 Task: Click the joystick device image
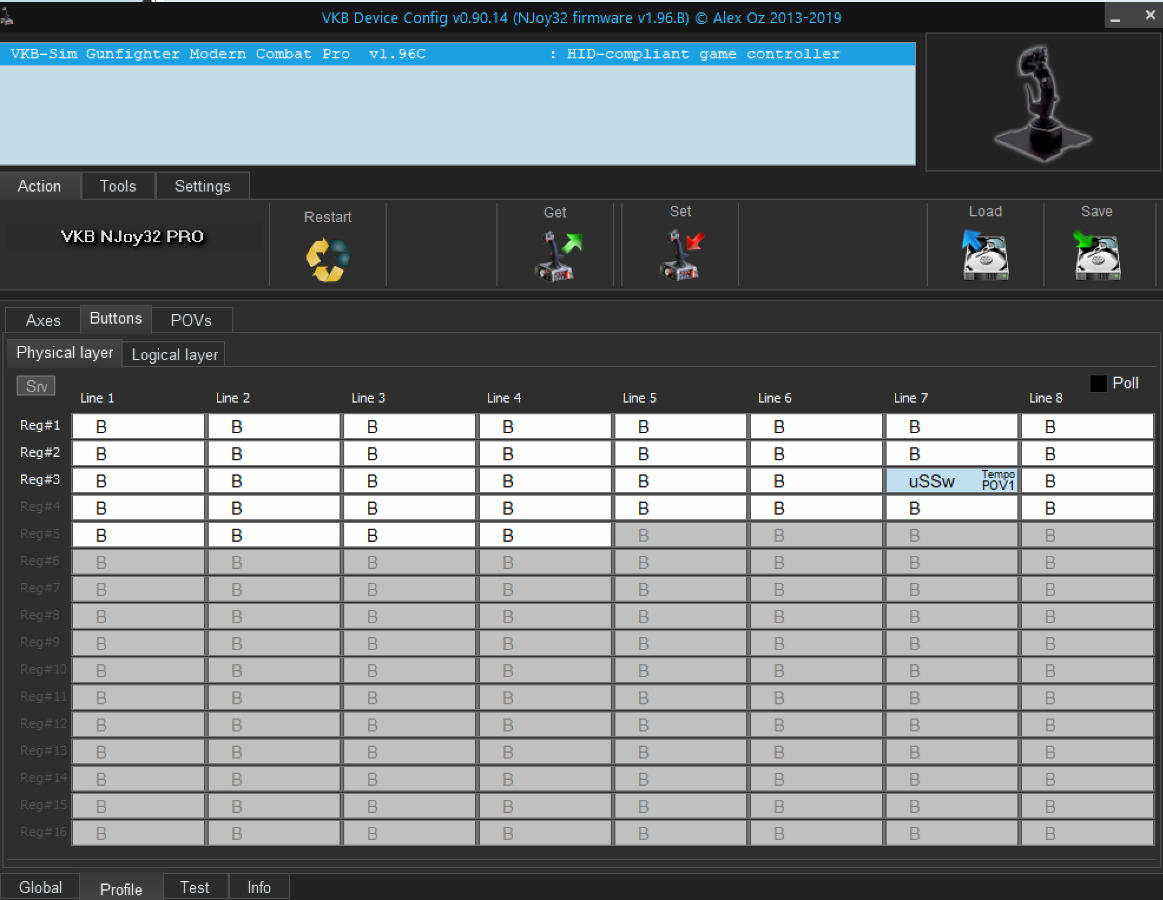[x=1042, y=103]
